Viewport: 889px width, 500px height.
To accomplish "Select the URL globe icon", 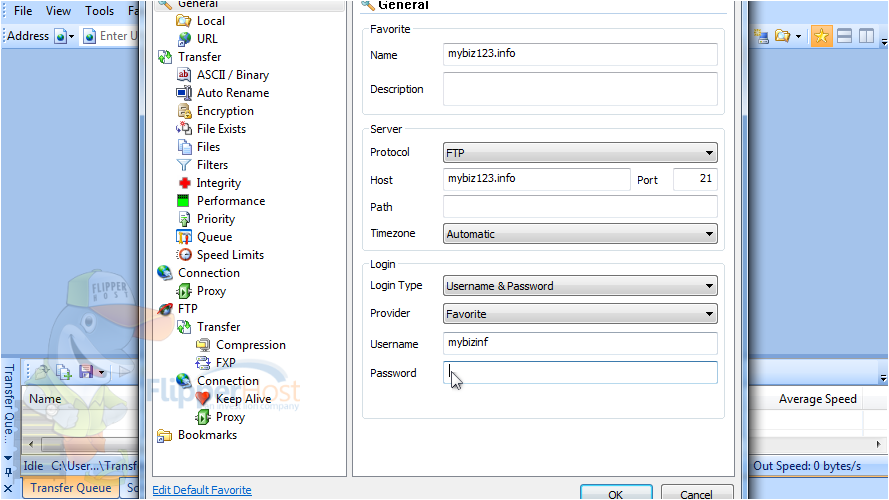I will [x=184, y=39].
